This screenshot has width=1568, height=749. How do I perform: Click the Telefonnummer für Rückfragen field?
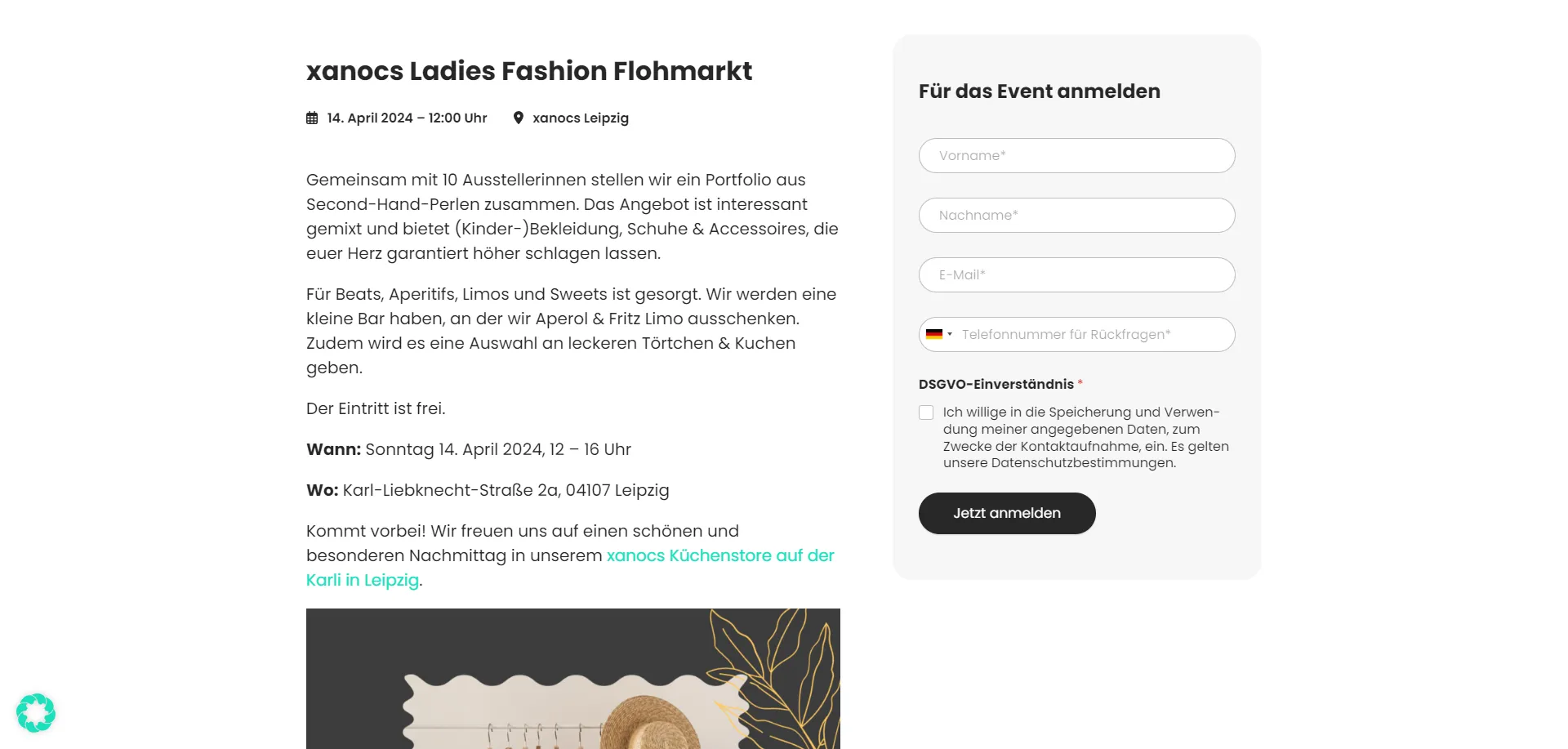pyautogui.click(x=1093, y=334)
